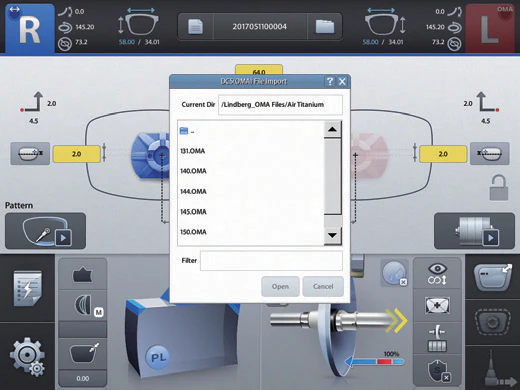Click the Current Dir path field
This screenshot has height=390, width=520.
(x=280, y=105)
